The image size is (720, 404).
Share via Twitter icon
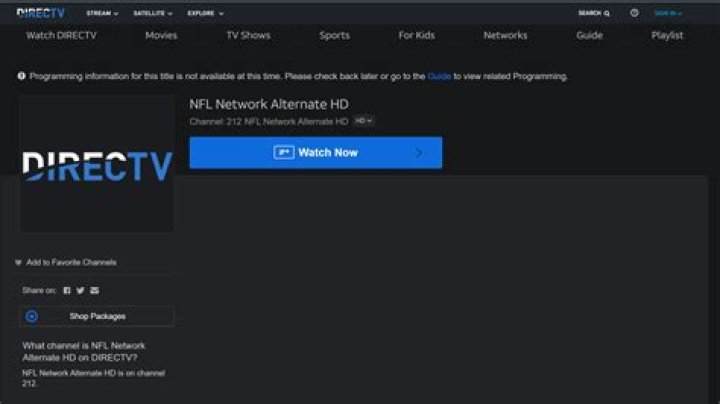[x=80, y=290]
